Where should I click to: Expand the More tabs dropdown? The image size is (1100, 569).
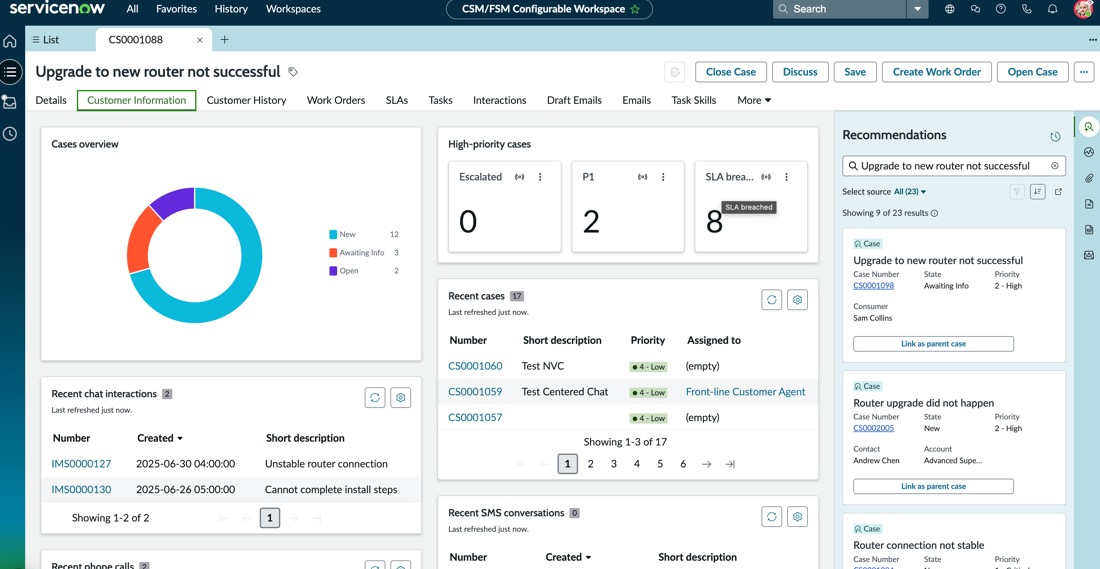click(754, 100)
